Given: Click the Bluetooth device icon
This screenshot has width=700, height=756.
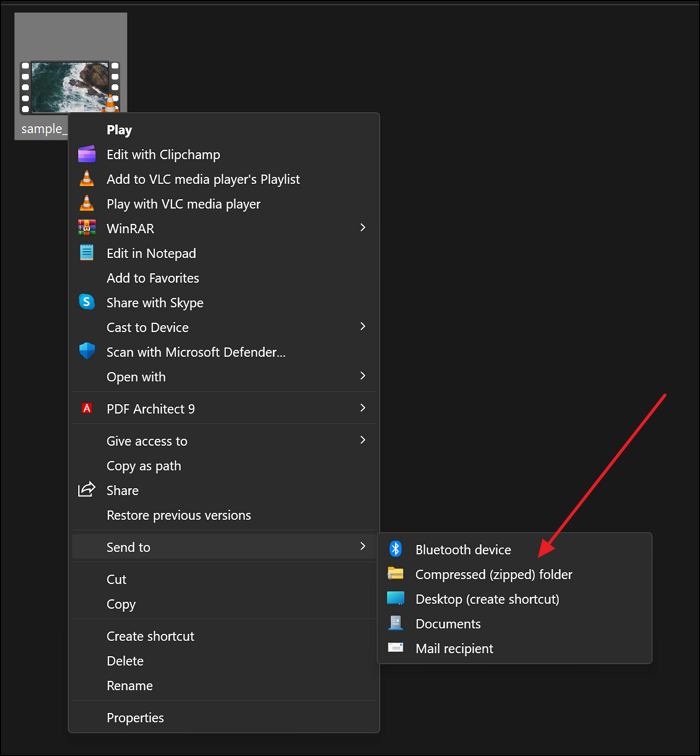Looking at the screenshot, I should (395, 549).
